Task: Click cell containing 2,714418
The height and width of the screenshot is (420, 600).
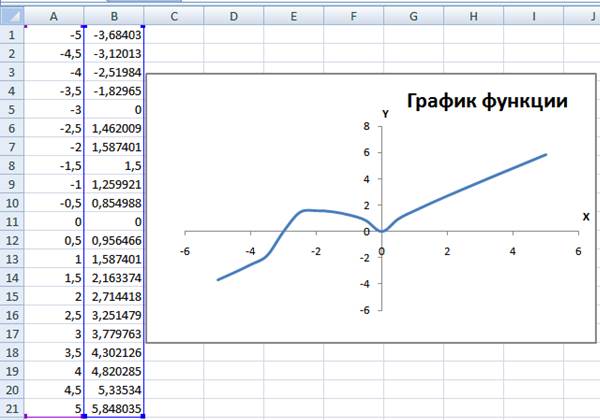Action: click(x=114, y=296)
